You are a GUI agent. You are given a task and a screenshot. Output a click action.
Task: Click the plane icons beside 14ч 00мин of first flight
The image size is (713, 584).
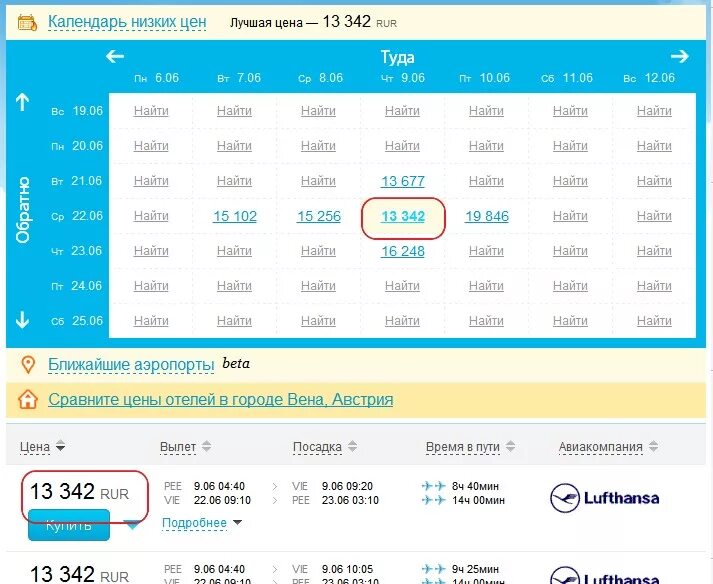(433, 500)
